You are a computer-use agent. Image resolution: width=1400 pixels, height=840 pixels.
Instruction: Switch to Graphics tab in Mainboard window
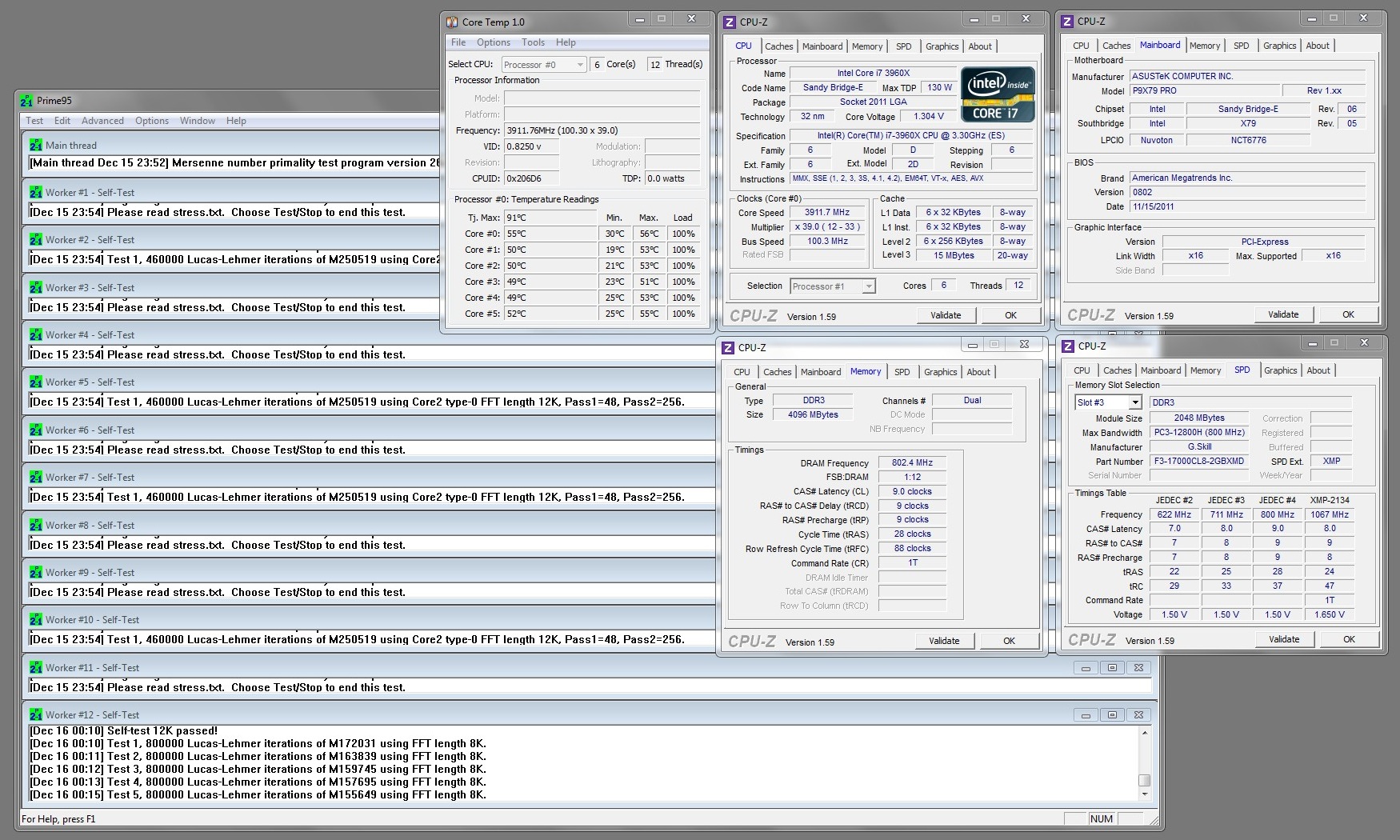[x=1280, y=46]
